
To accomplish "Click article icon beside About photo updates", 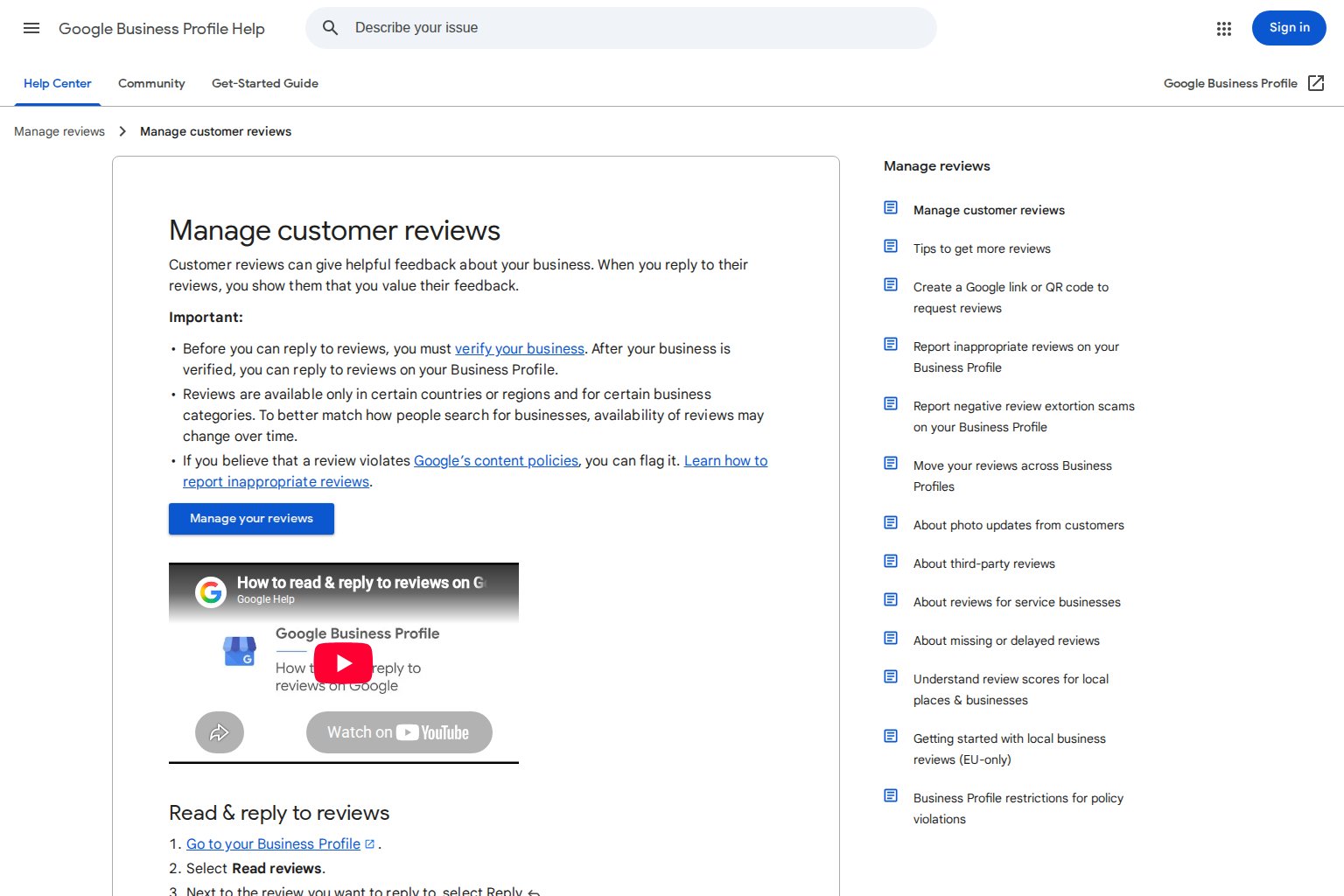I will pyautogui.click(x=891, y=522).
